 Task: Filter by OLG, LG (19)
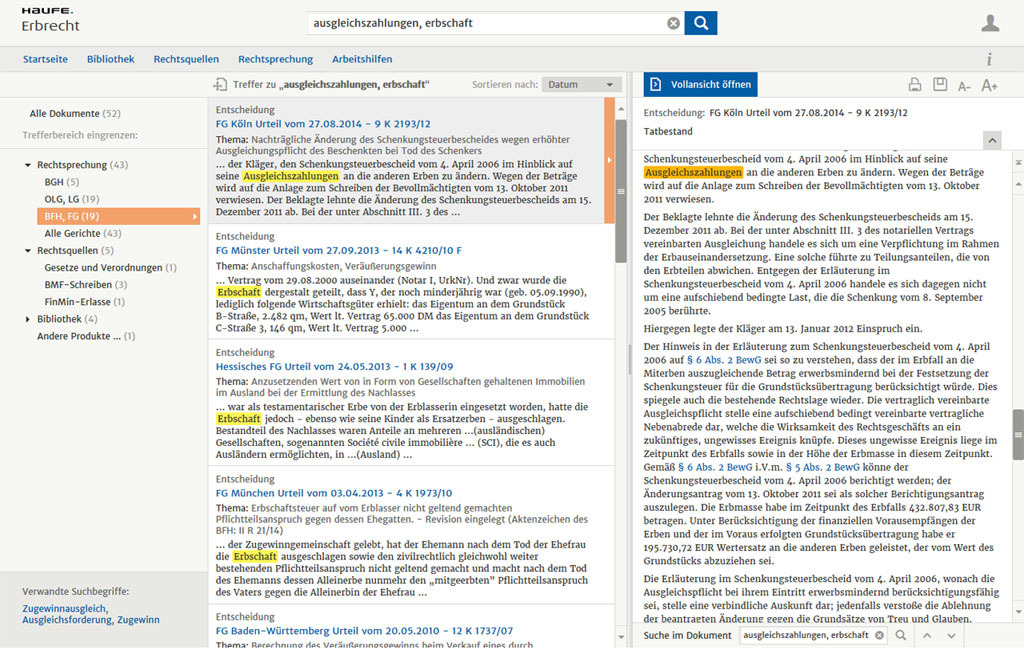click(72, 199)
